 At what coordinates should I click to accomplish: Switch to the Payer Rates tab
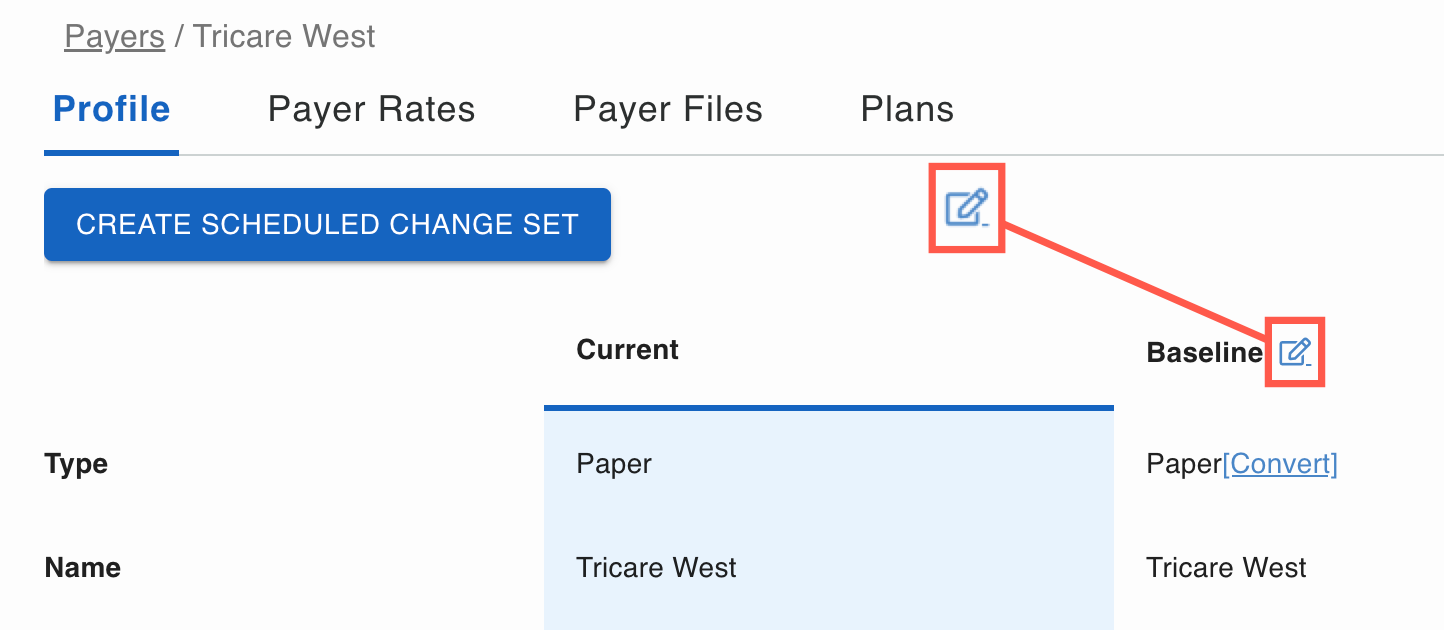point(371,109)
